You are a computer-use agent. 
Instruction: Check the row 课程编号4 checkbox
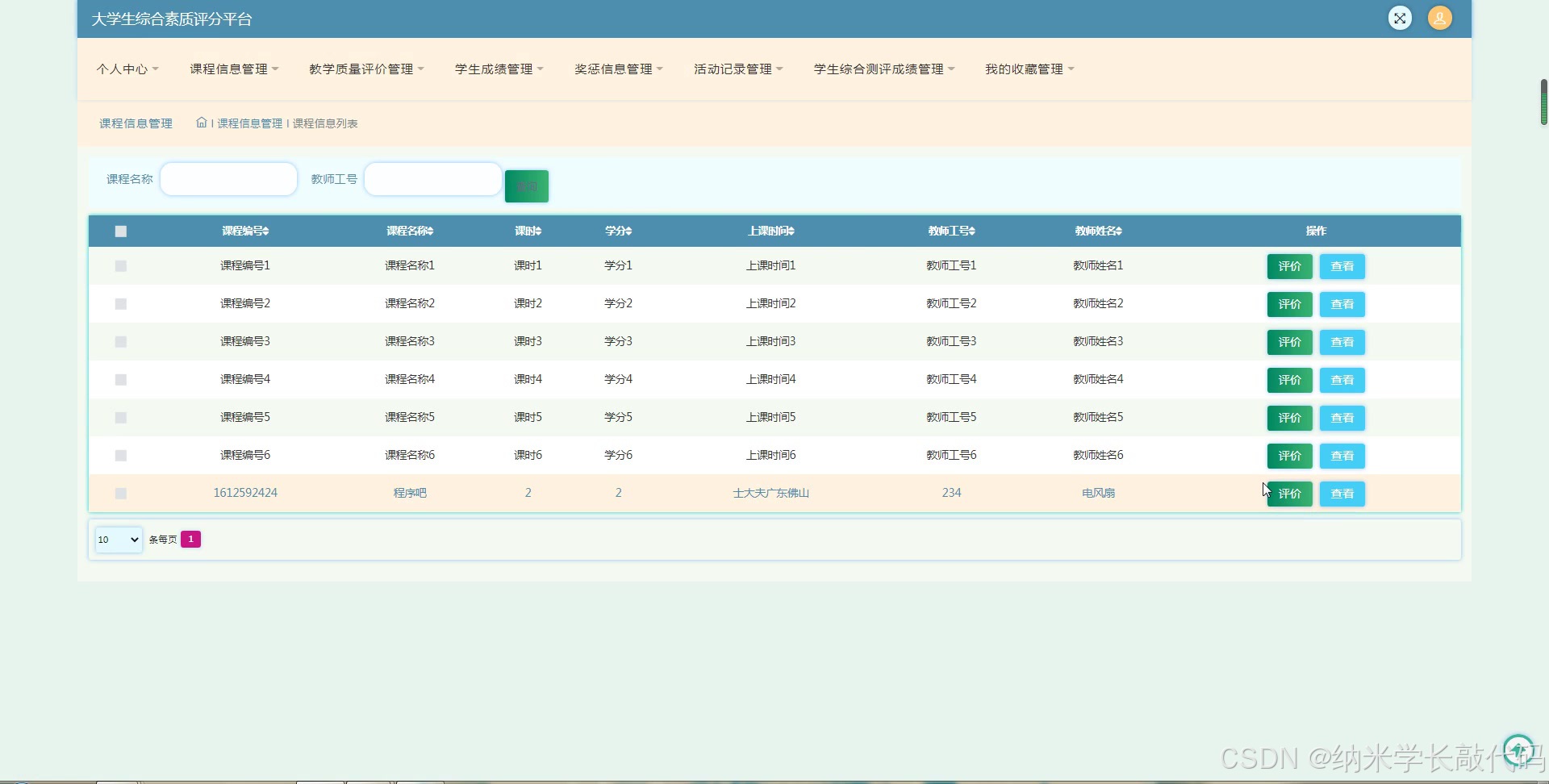coord(121,380)
